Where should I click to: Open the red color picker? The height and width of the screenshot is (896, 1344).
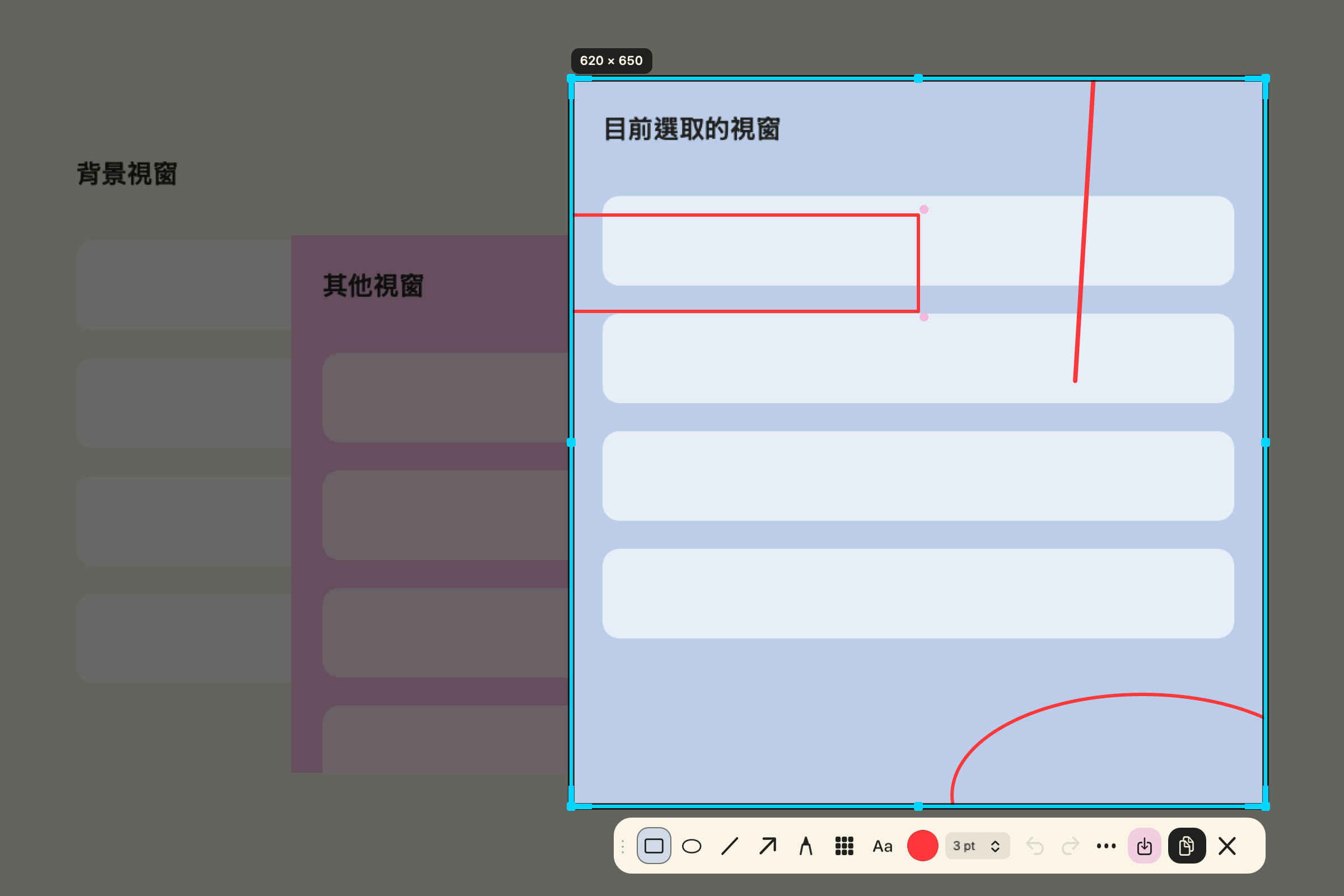pyautogui.click(x=922, y=846)
